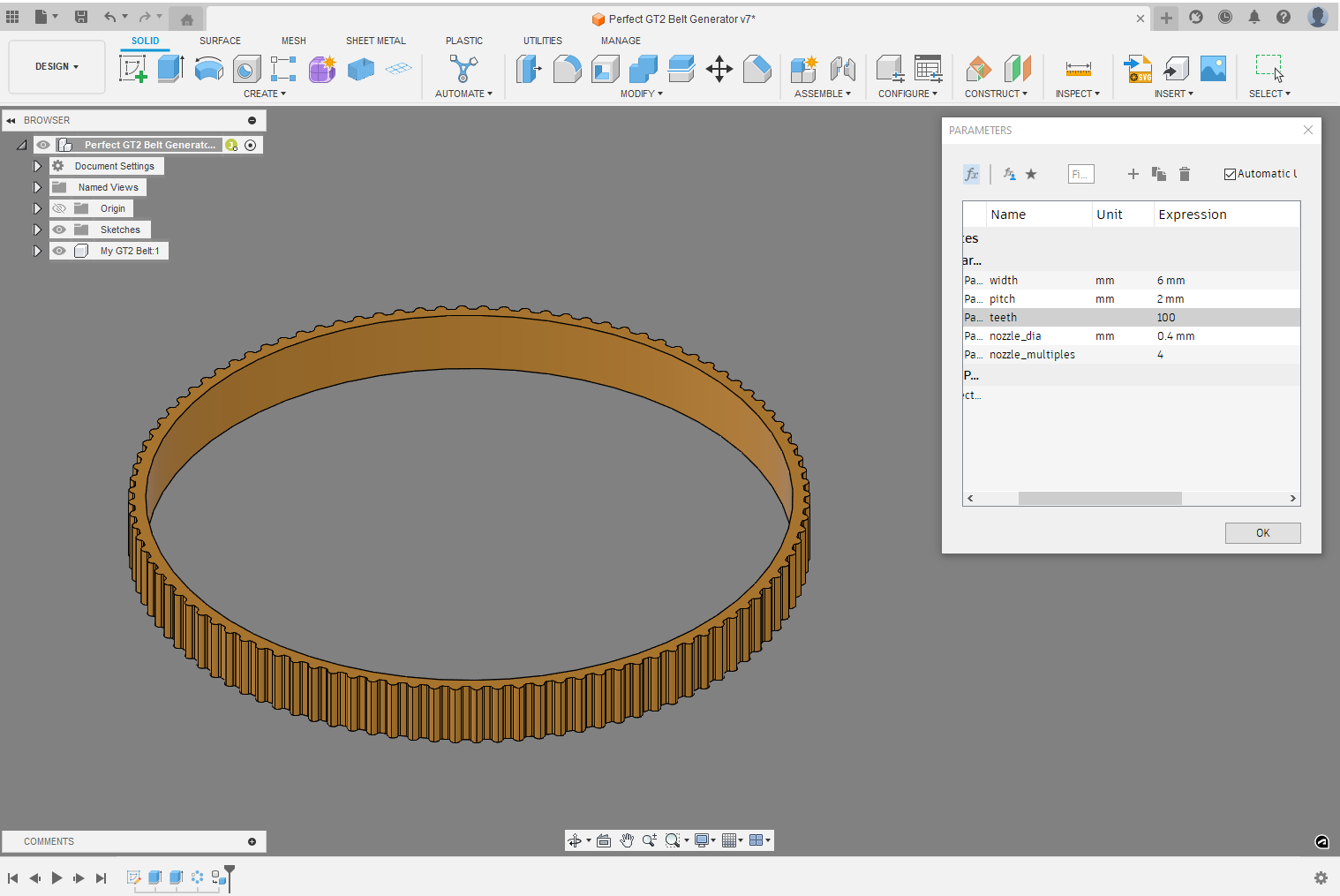Switch to the MESH tab
Image resolution: width=1340 pixels, height=896 pixels.
(293, 41)
